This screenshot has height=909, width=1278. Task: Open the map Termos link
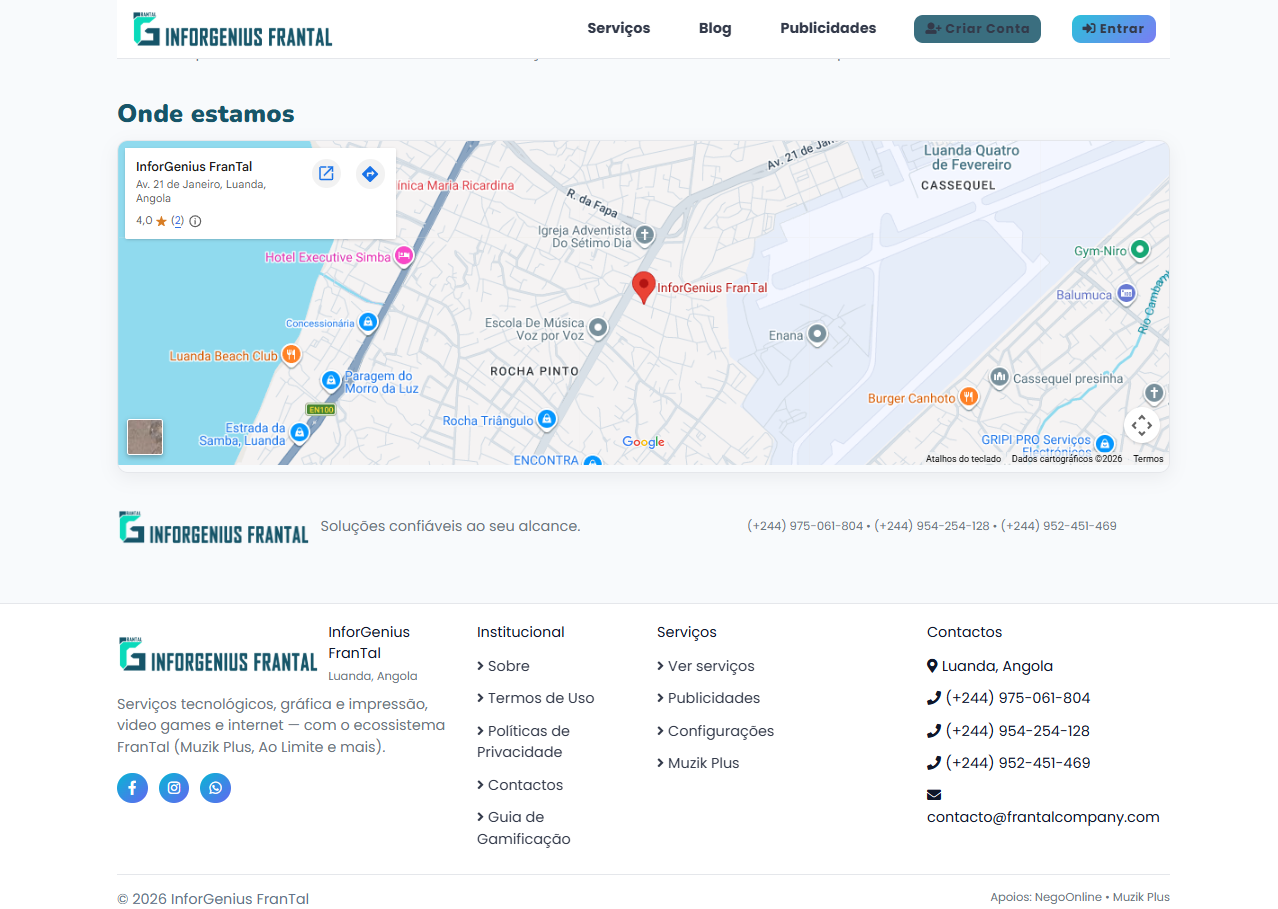pos(1148,459)
